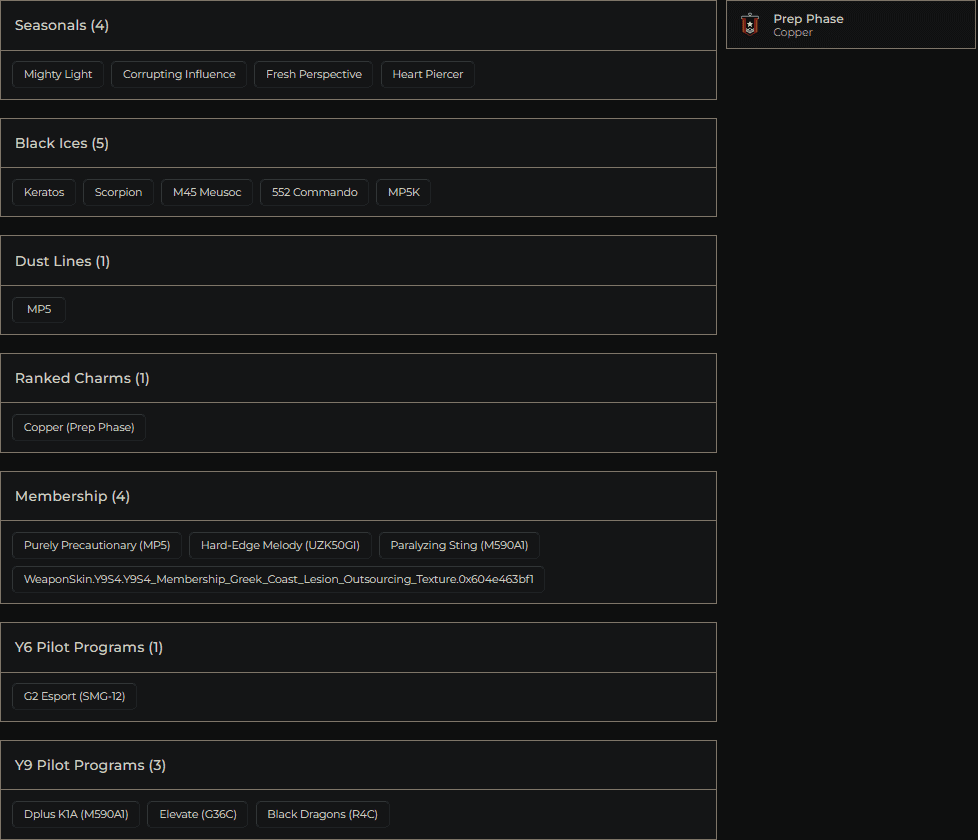Pick the 552 Commando tag
Image resolution: width=978 pixels, height=840 pixels.
[314, 193]
